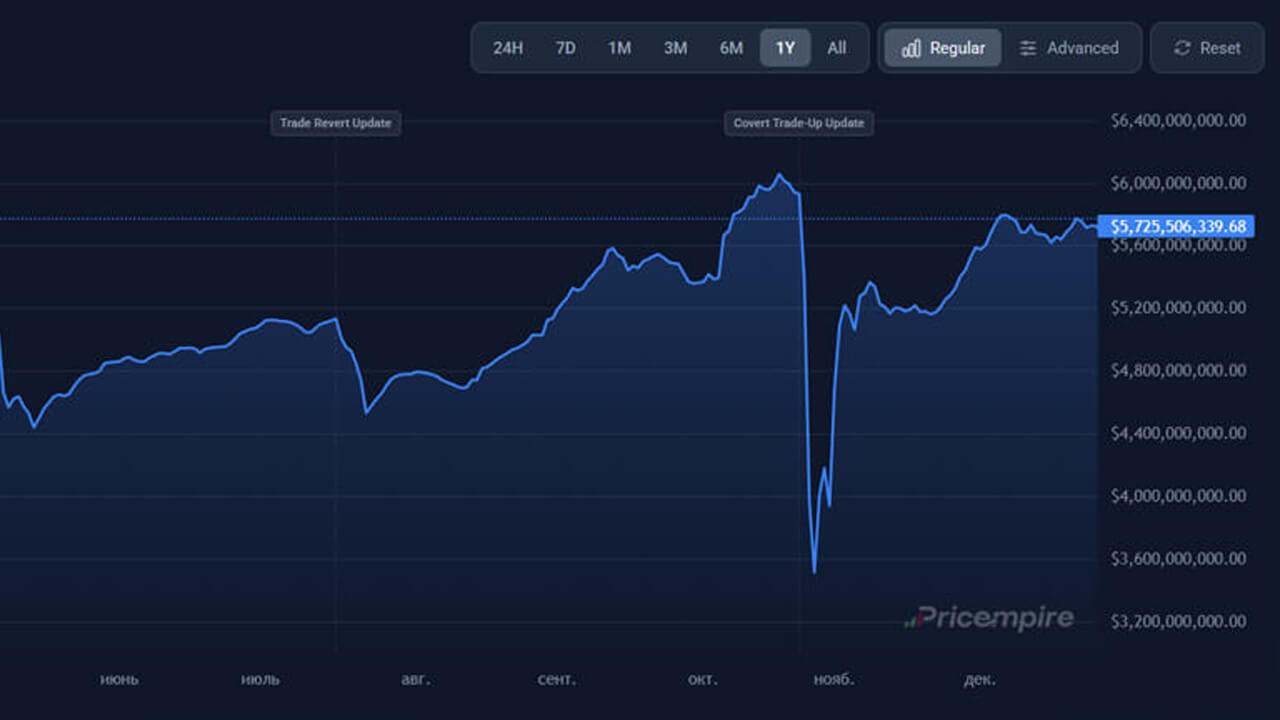The image size is (1280, 720).
Task: Click the chart's lowest dip point
Action: point(815,572)
